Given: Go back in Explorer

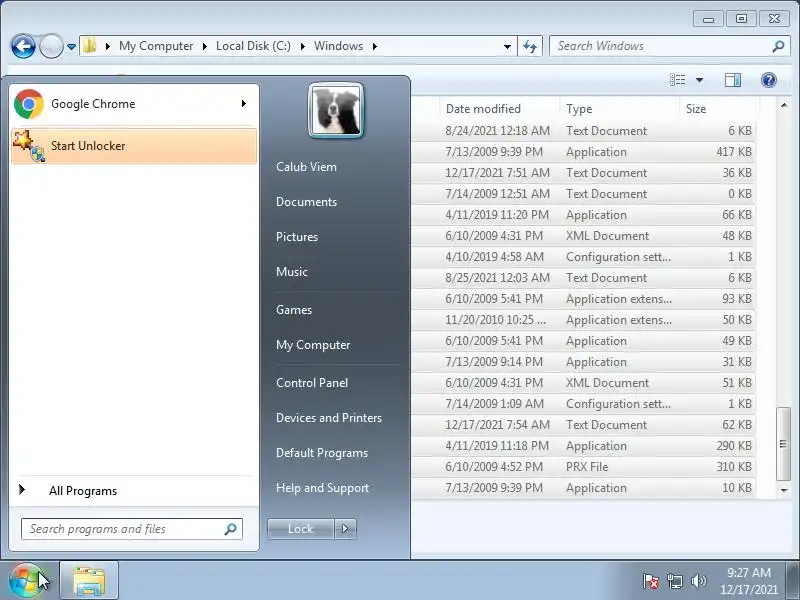Looking at the screenshot, I should pos(23,46).
